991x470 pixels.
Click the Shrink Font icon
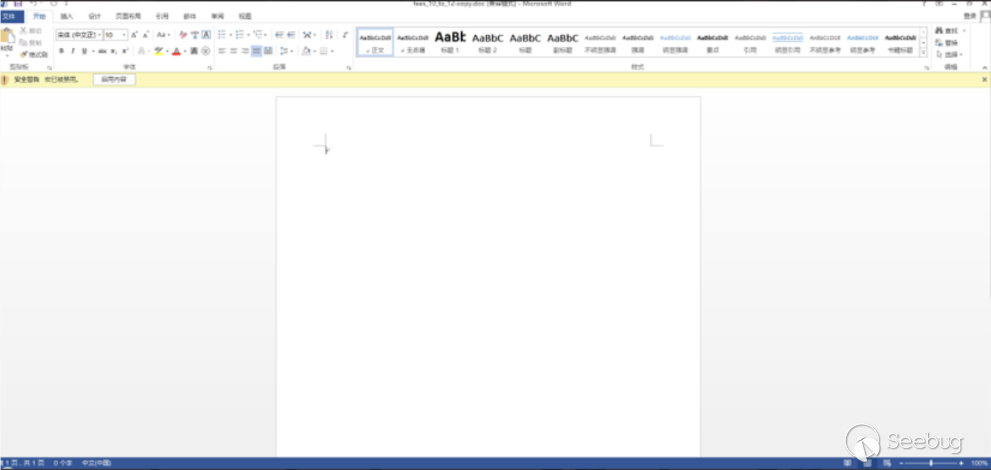point(146,35)
